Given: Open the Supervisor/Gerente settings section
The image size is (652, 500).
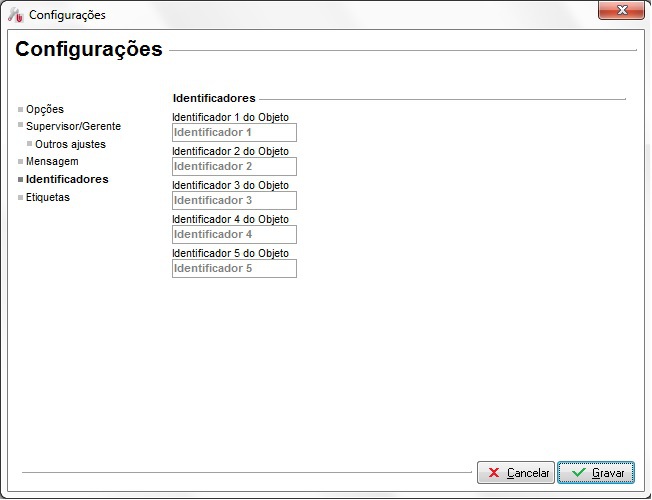Looking at the screenshot, I should point(73,126).
